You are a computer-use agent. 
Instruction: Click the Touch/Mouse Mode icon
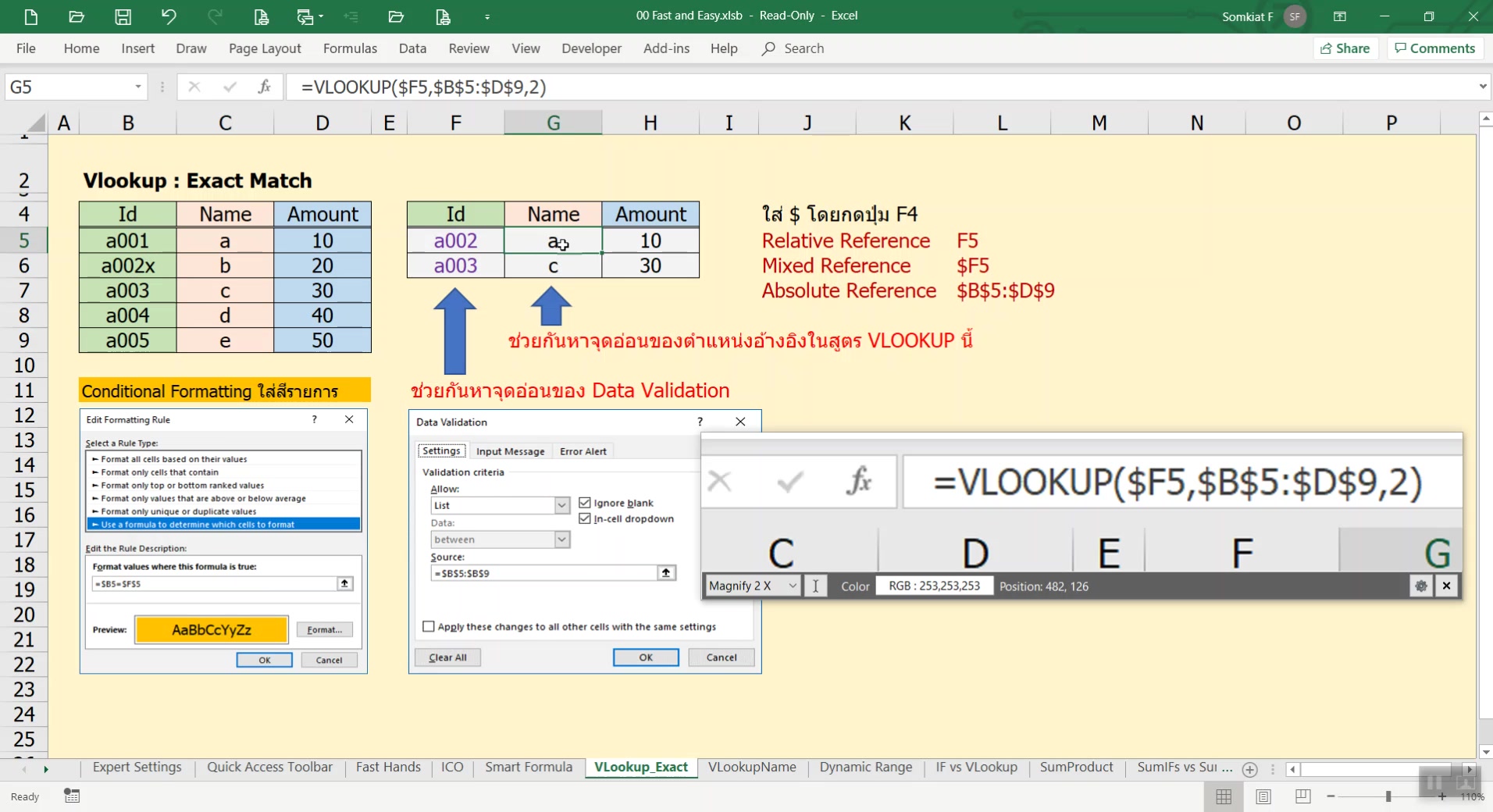[x=305, y=16]
